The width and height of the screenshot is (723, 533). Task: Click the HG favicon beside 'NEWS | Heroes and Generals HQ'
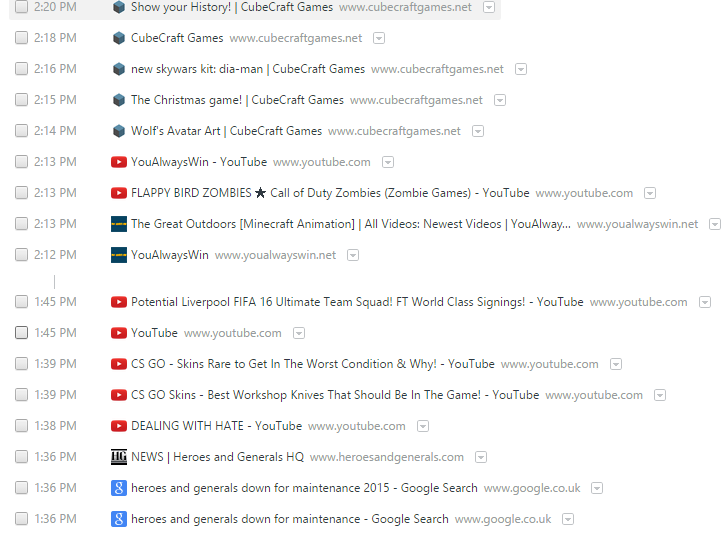(x=119, y=456)
